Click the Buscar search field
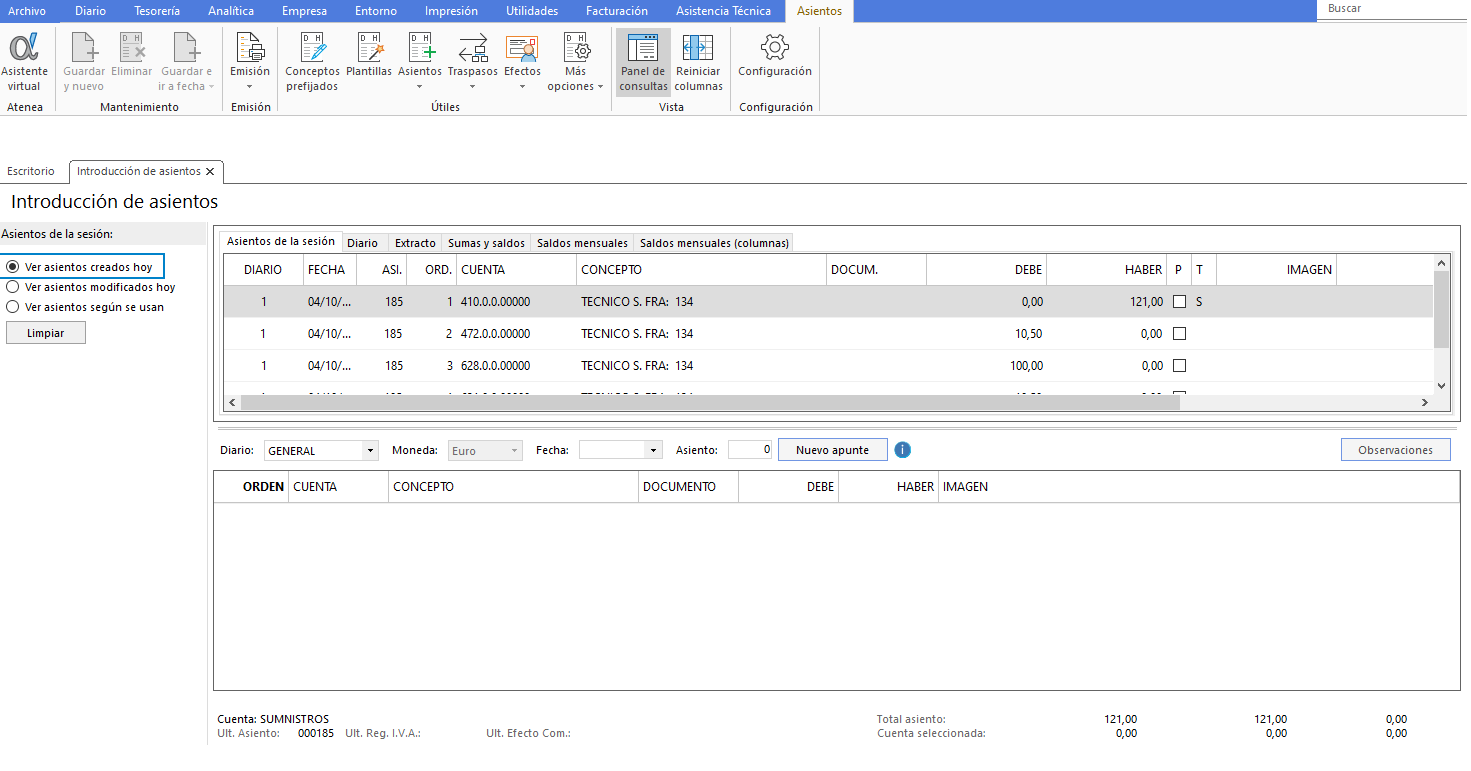The height and width of the screenshot is (771, 1471). [1393, 9]
